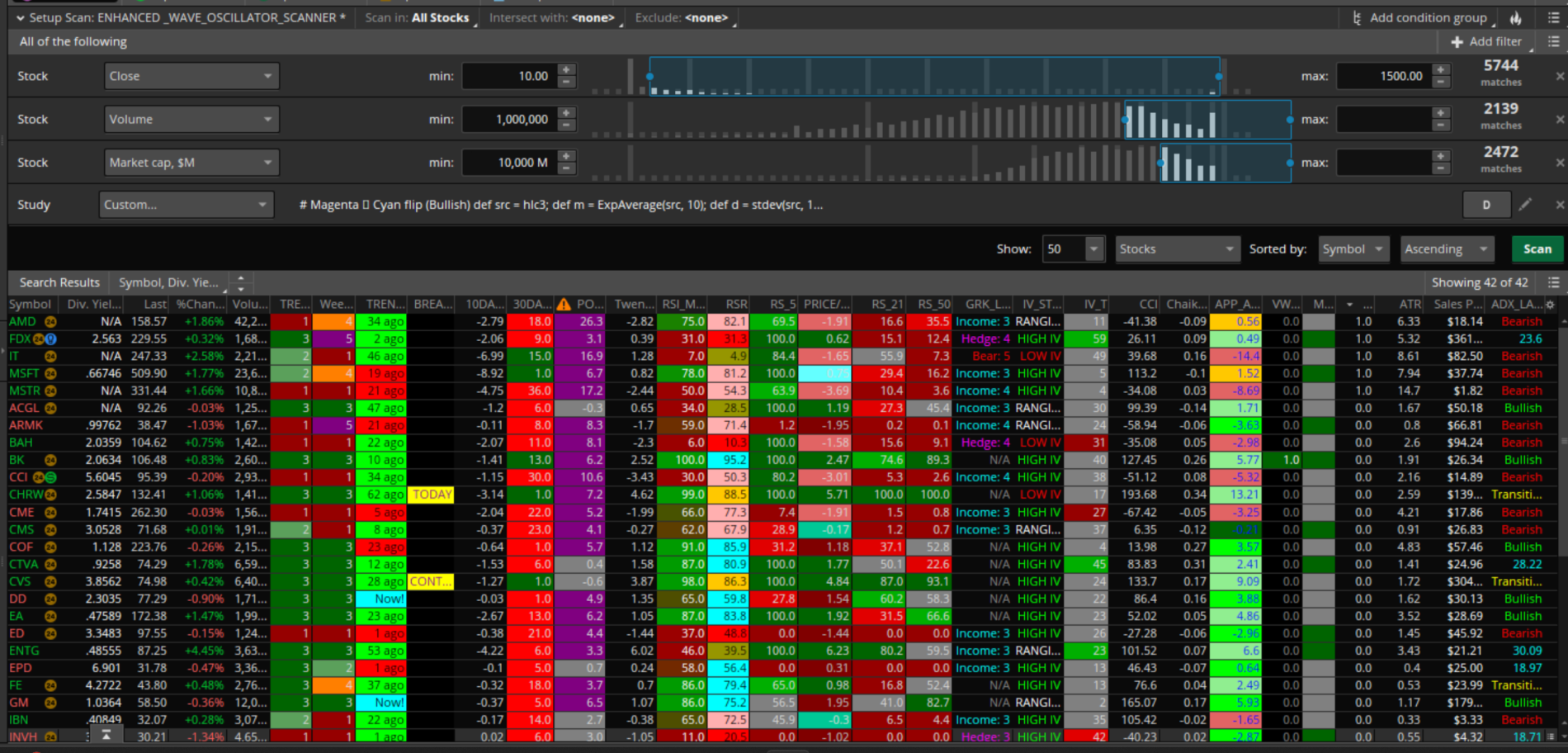
Task: Click the green S icon next to CCI
Action: 50,477
